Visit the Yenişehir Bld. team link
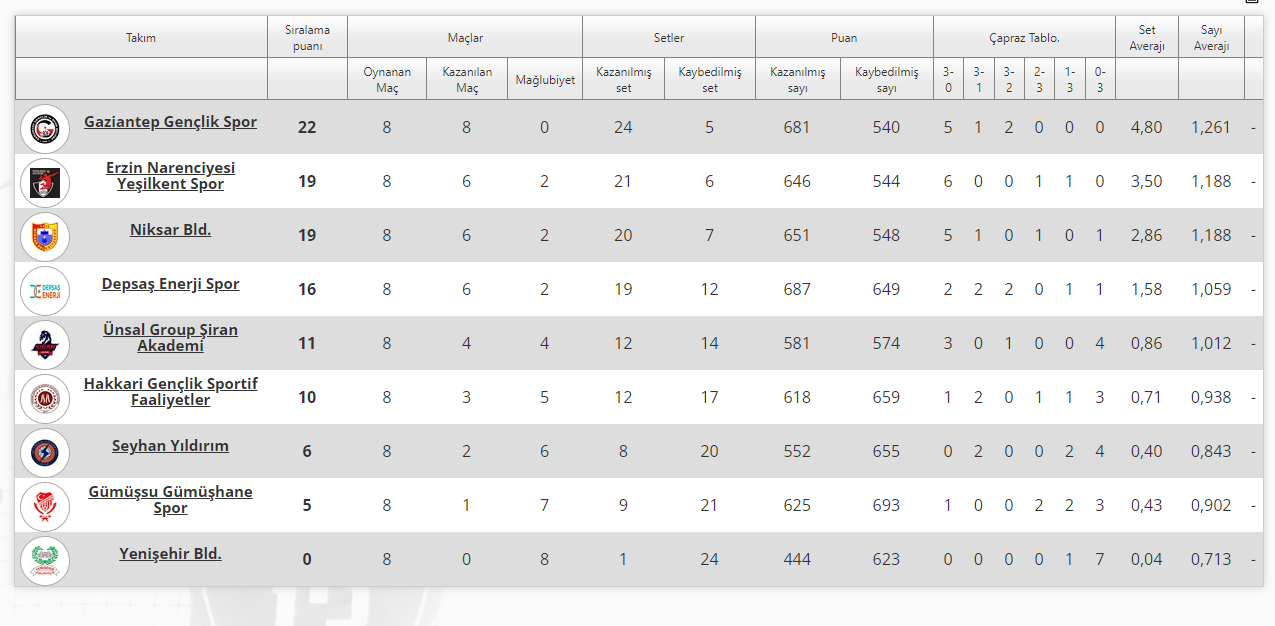 point(170,554)
